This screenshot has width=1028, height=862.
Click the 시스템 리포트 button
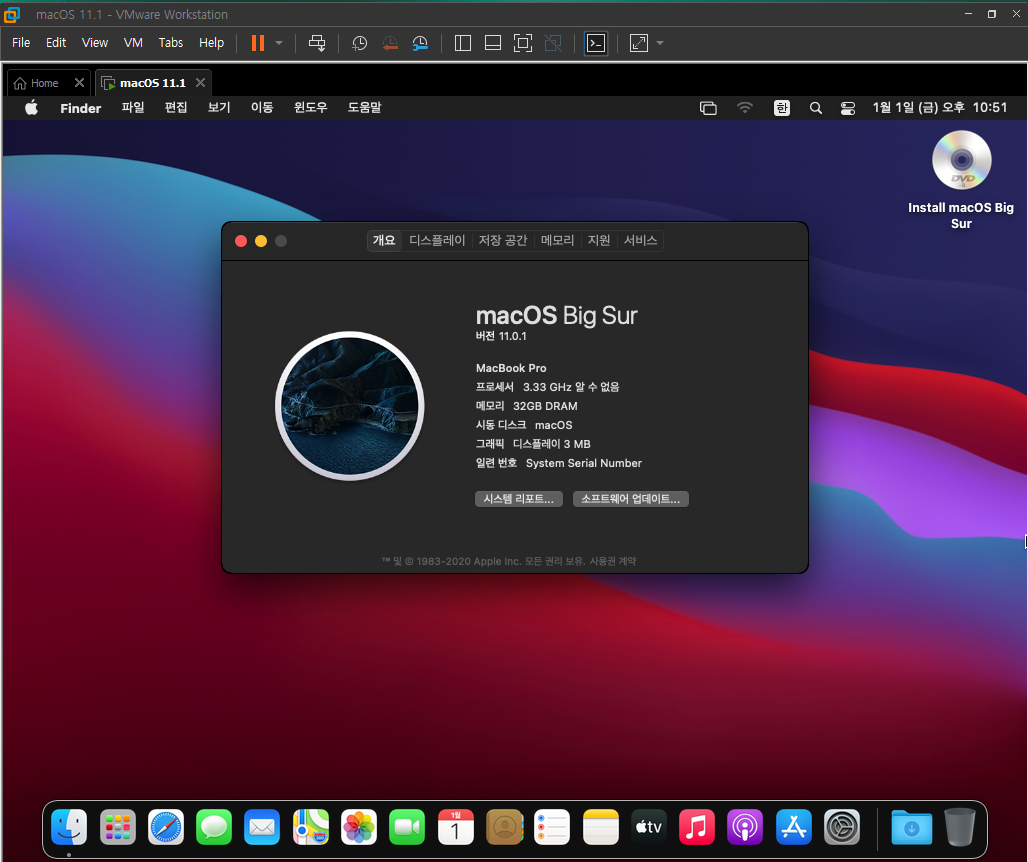(519, 499)
